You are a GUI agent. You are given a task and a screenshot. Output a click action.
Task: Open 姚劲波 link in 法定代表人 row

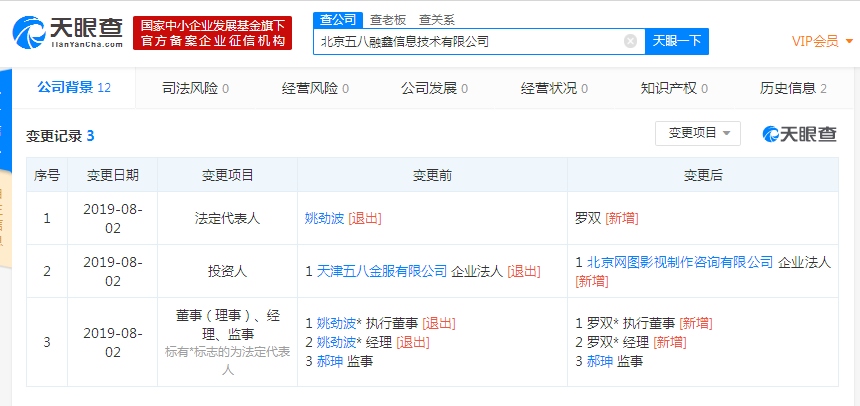pyautogui.click(x=324, y=218)
